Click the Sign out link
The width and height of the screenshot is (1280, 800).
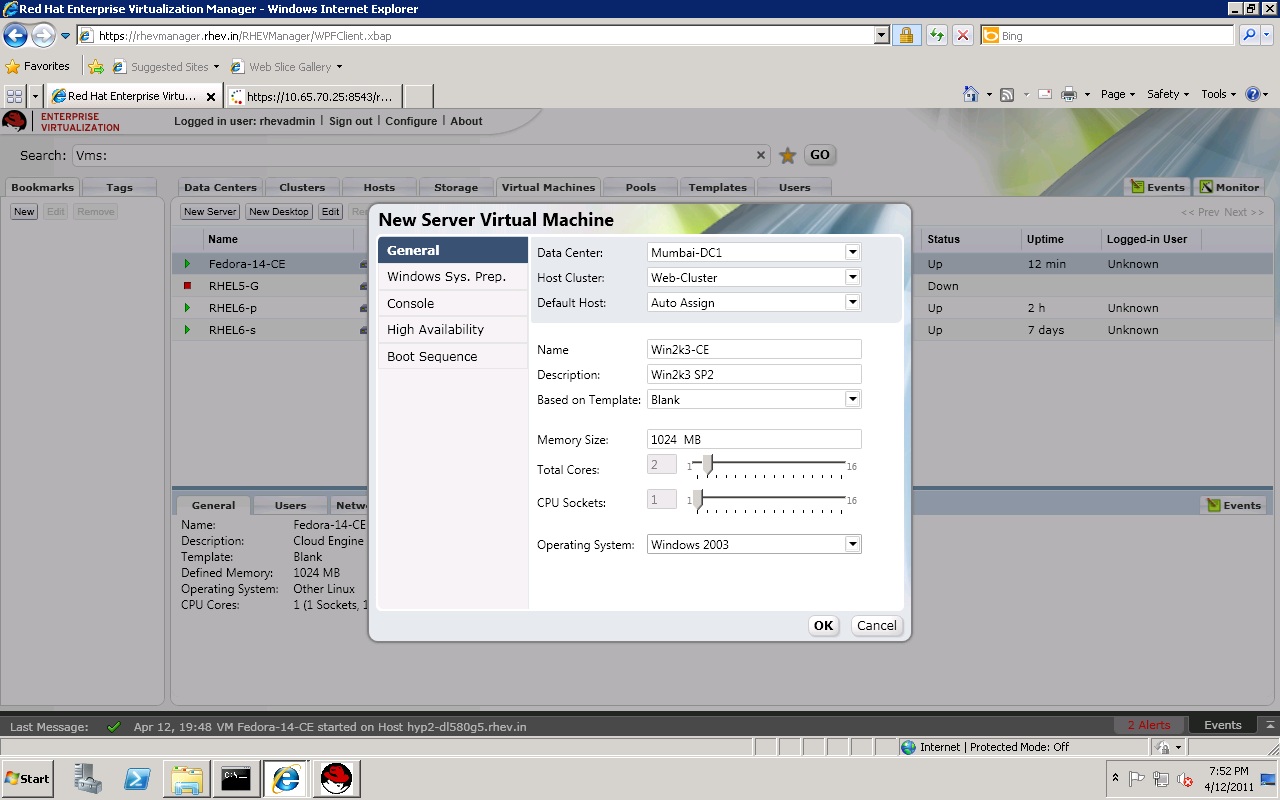coord(351,121)
